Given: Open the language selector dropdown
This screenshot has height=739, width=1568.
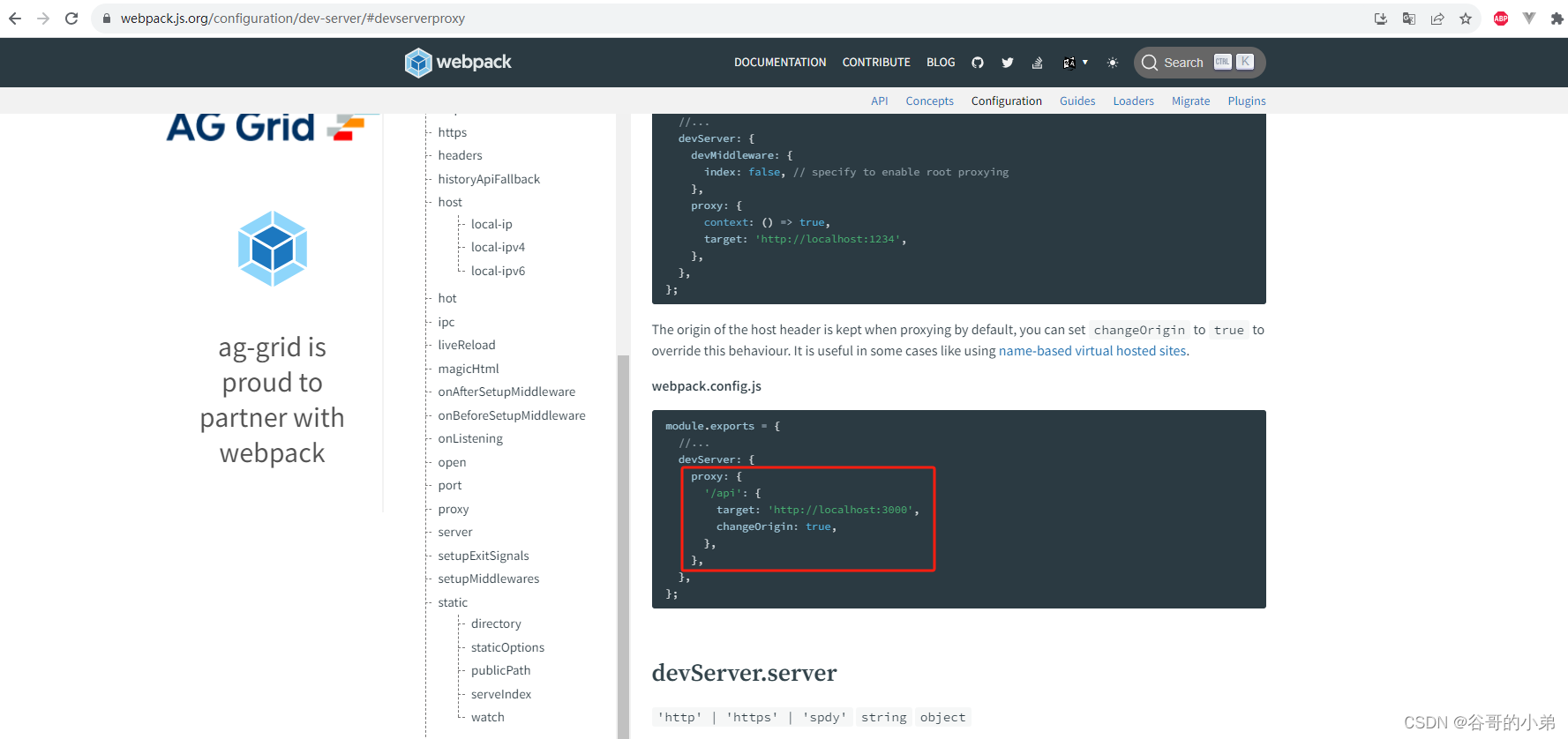Looking at the screenshot, I should (1075, 63).
